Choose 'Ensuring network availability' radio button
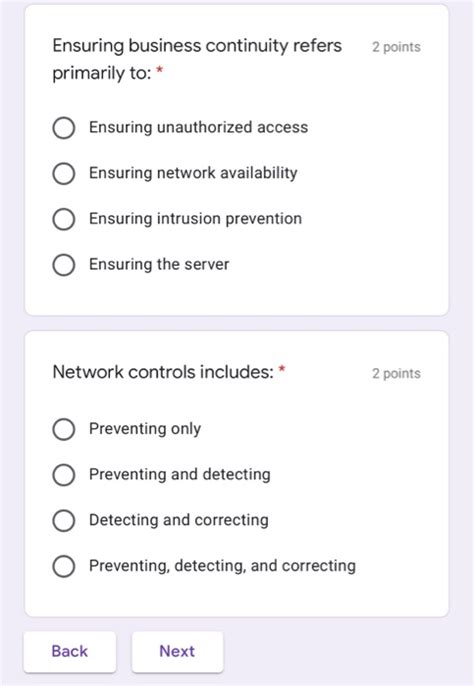The image size is (474, 686). (64, 173)
